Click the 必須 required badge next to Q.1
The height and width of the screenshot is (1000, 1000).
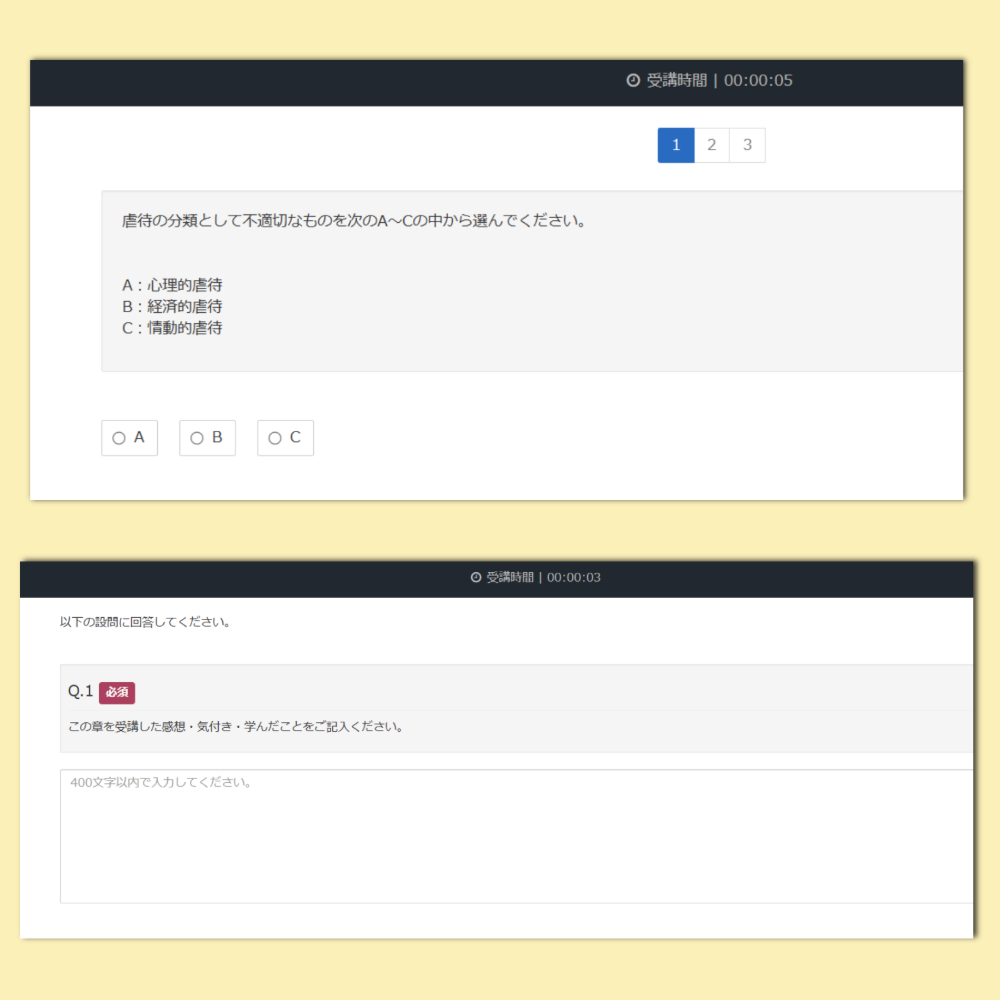coord(116,692)
